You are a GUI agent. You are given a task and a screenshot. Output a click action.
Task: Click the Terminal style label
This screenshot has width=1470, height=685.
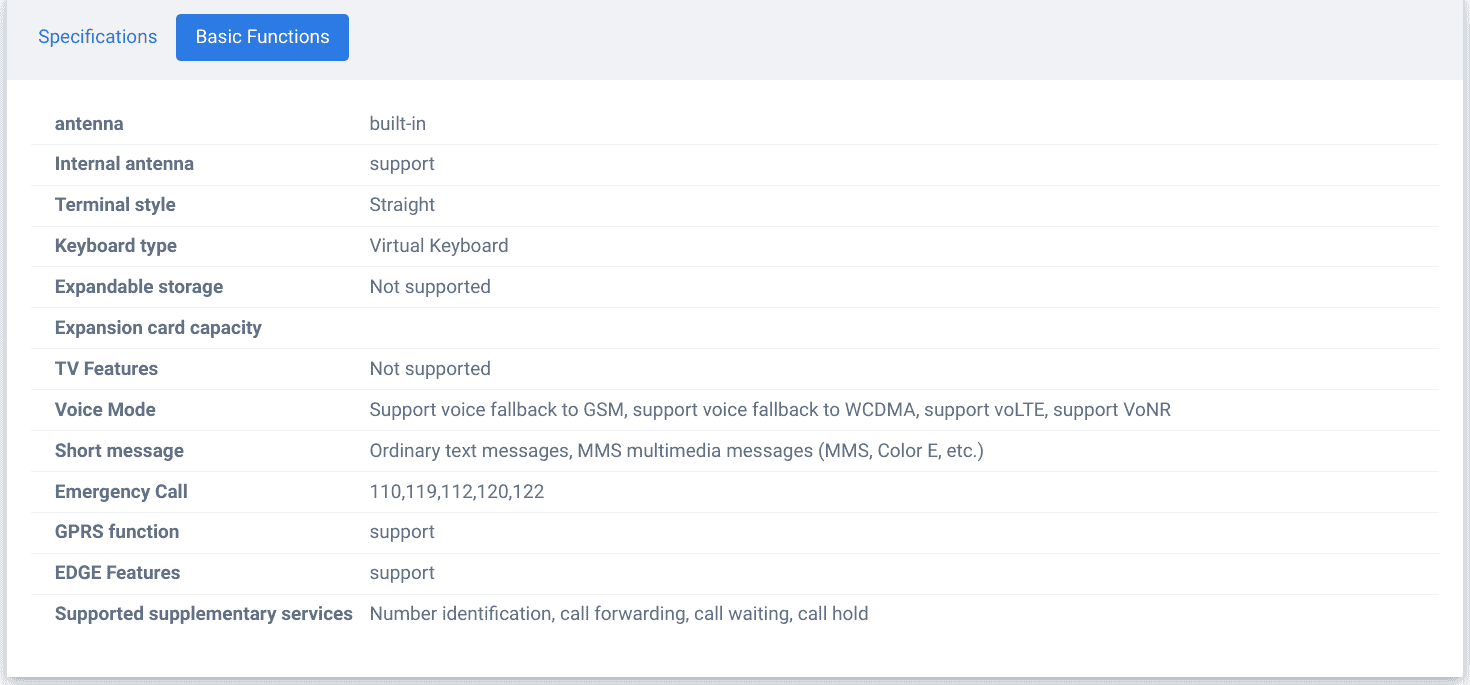[x=115, y=205]
